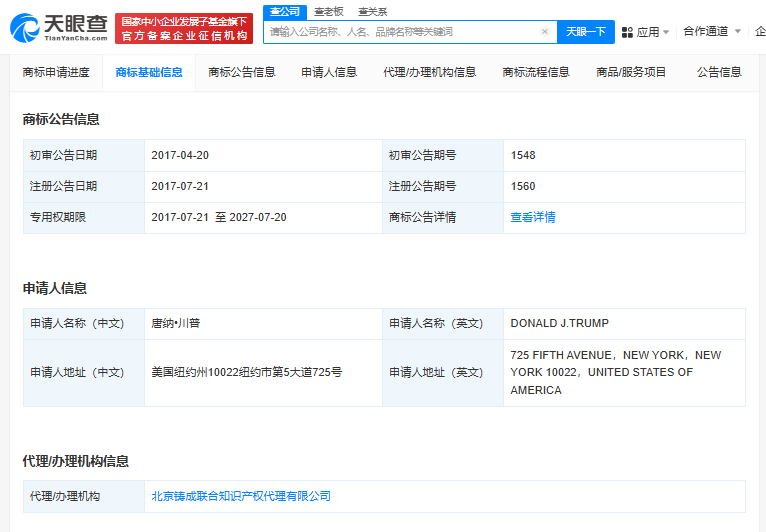This screenshot has width=766, height=532.
Task: Select the issue number 1560
Action: point(523,186)
